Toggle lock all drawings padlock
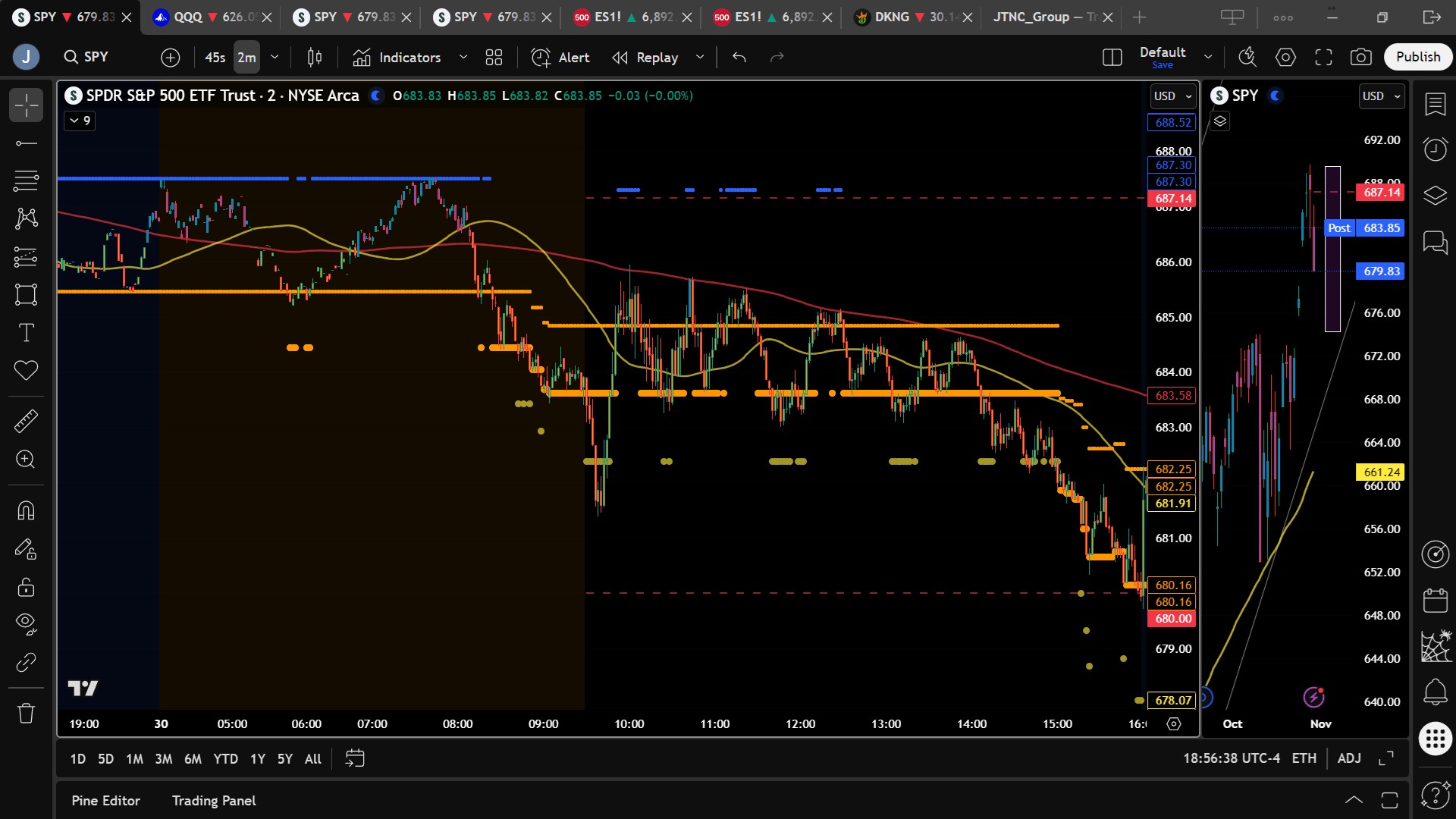Screen dimensions: 1456x819 pyautogui.click(x=26, y=587)
